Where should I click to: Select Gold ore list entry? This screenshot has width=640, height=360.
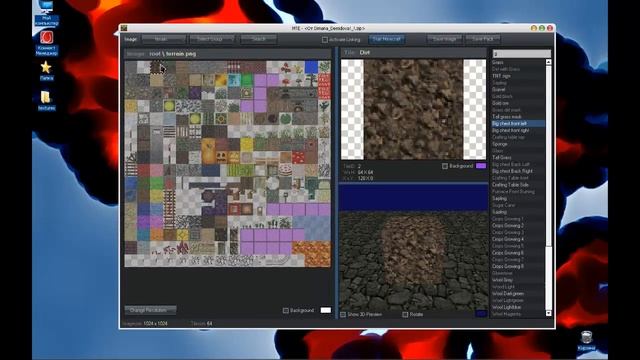518,103
